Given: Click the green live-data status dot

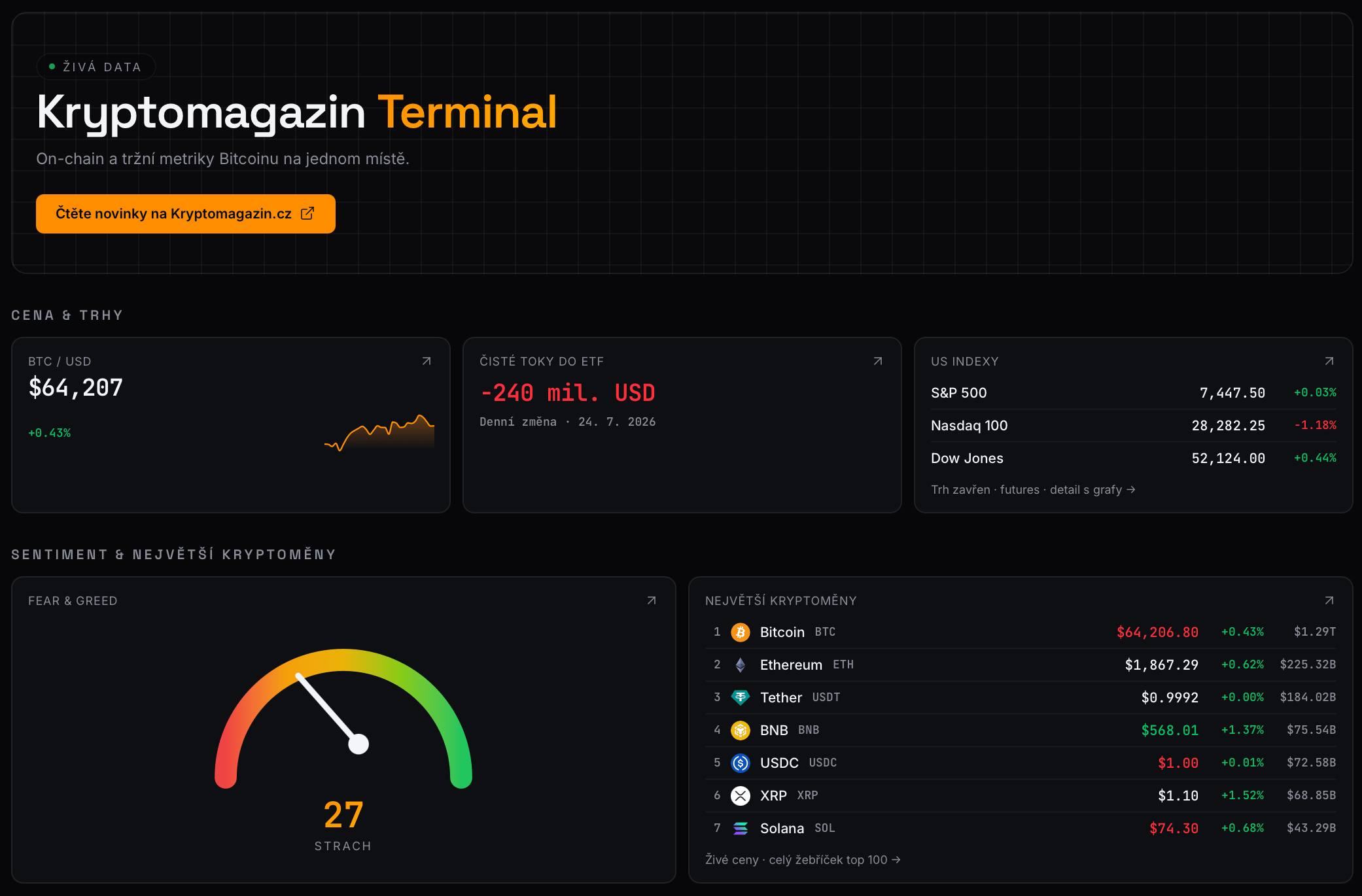Looking at the screenshot, I should click(x=52, y=67).
